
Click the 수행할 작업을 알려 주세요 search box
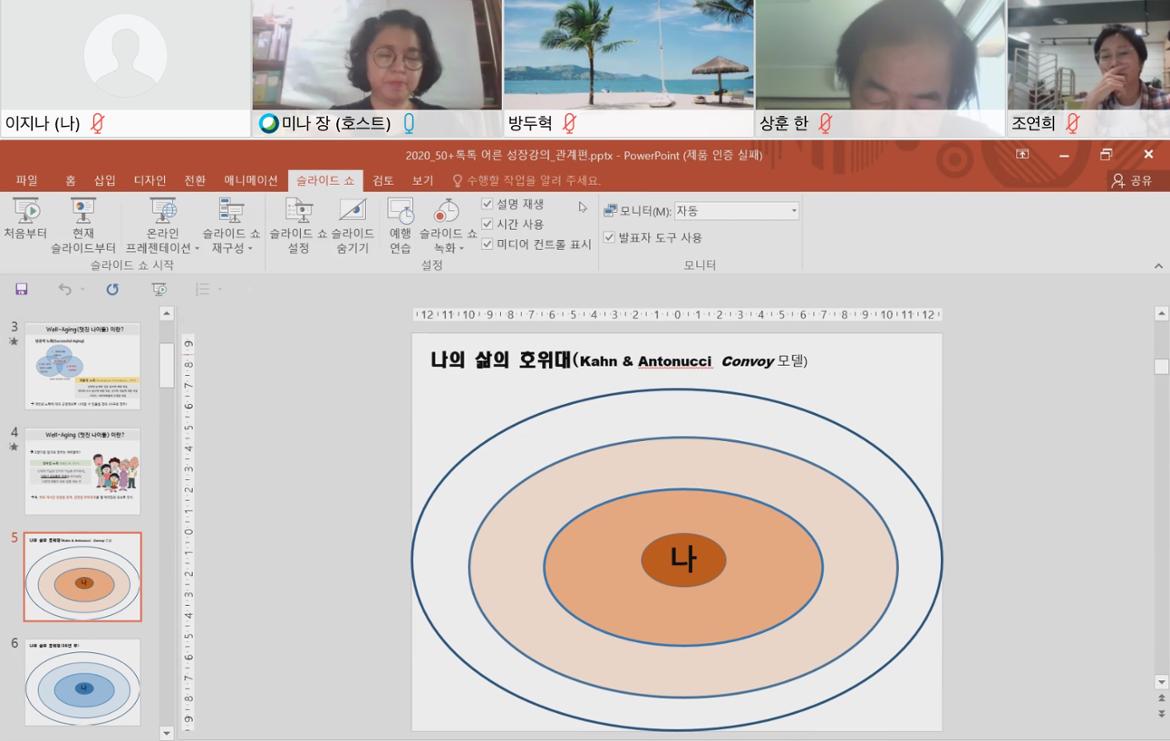click(532, 180)
